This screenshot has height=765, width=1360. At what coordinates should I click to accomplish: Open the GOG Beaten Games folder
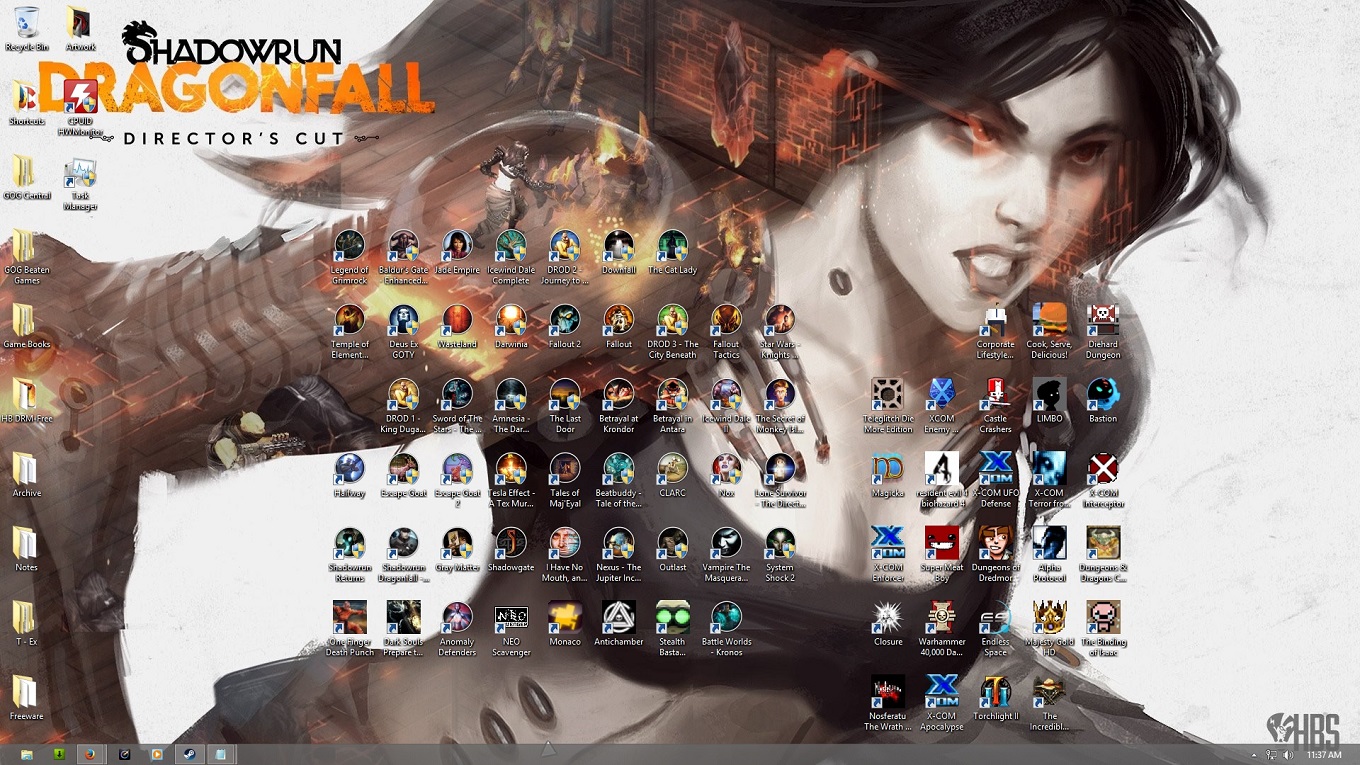coord(27,258)
